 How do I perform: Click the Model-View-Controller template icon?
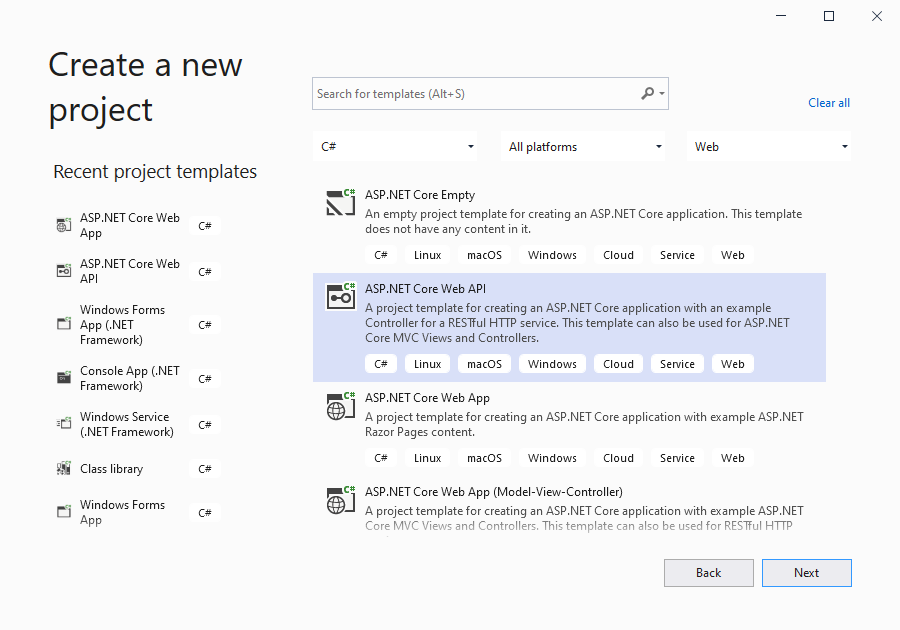[x=341, y=500]
